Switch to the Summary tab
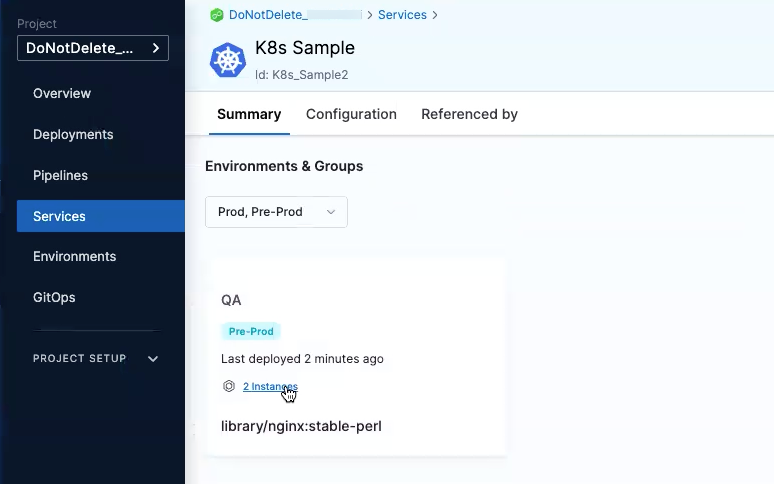Screen dimensions: 774x484 click(249, 114)
